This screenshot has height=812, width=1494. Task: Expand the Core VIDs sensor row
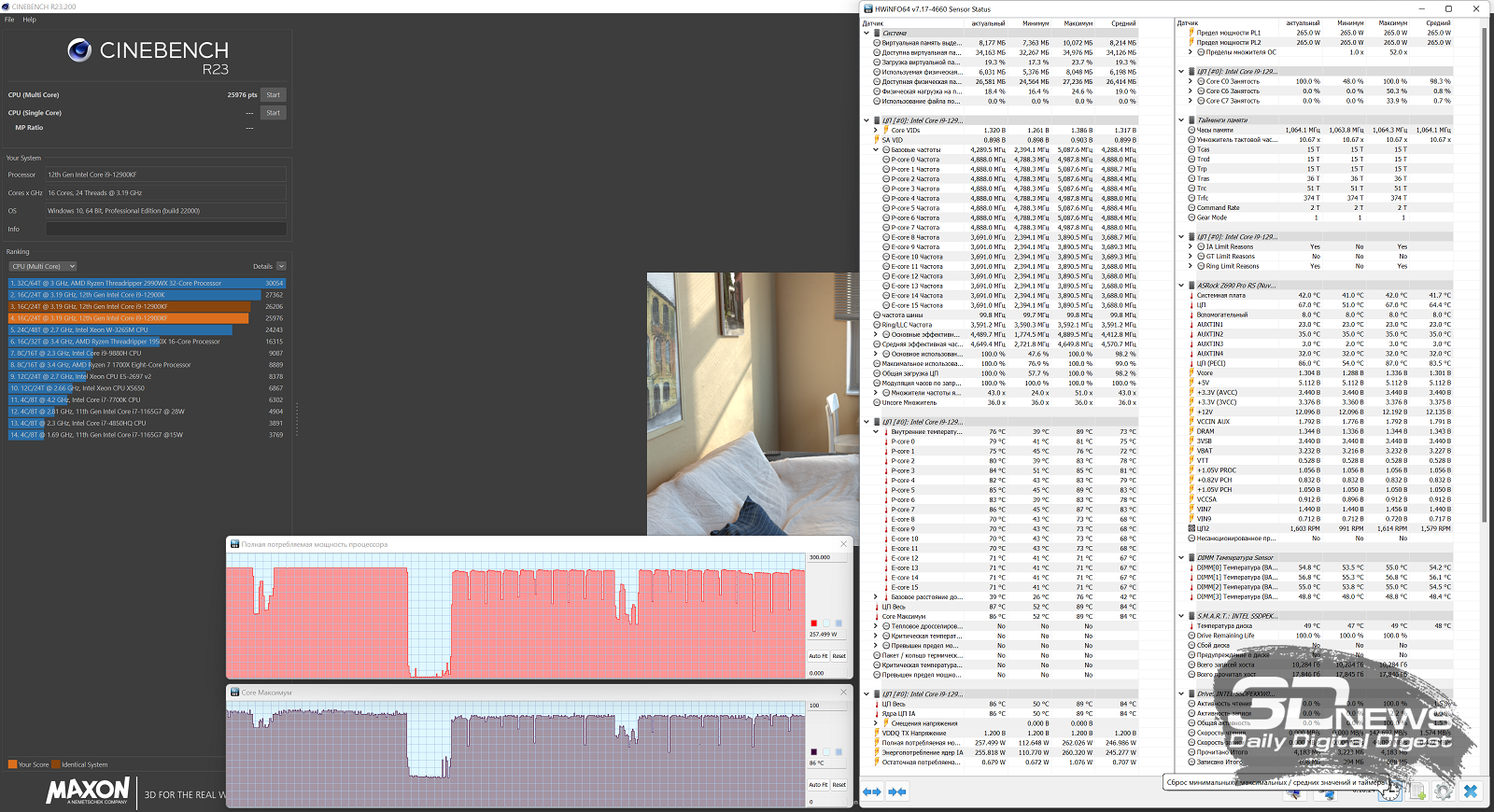pyautogui.click(x=876, y=131)
